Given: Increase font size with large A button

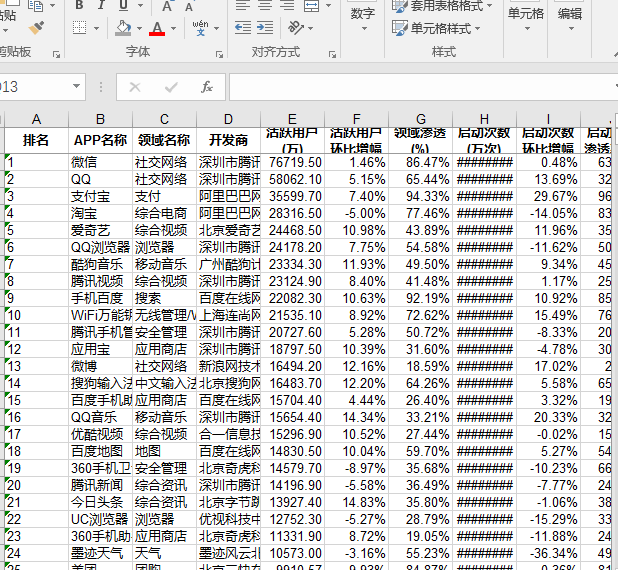Looking at the screenshot, I should coord(167,6).
